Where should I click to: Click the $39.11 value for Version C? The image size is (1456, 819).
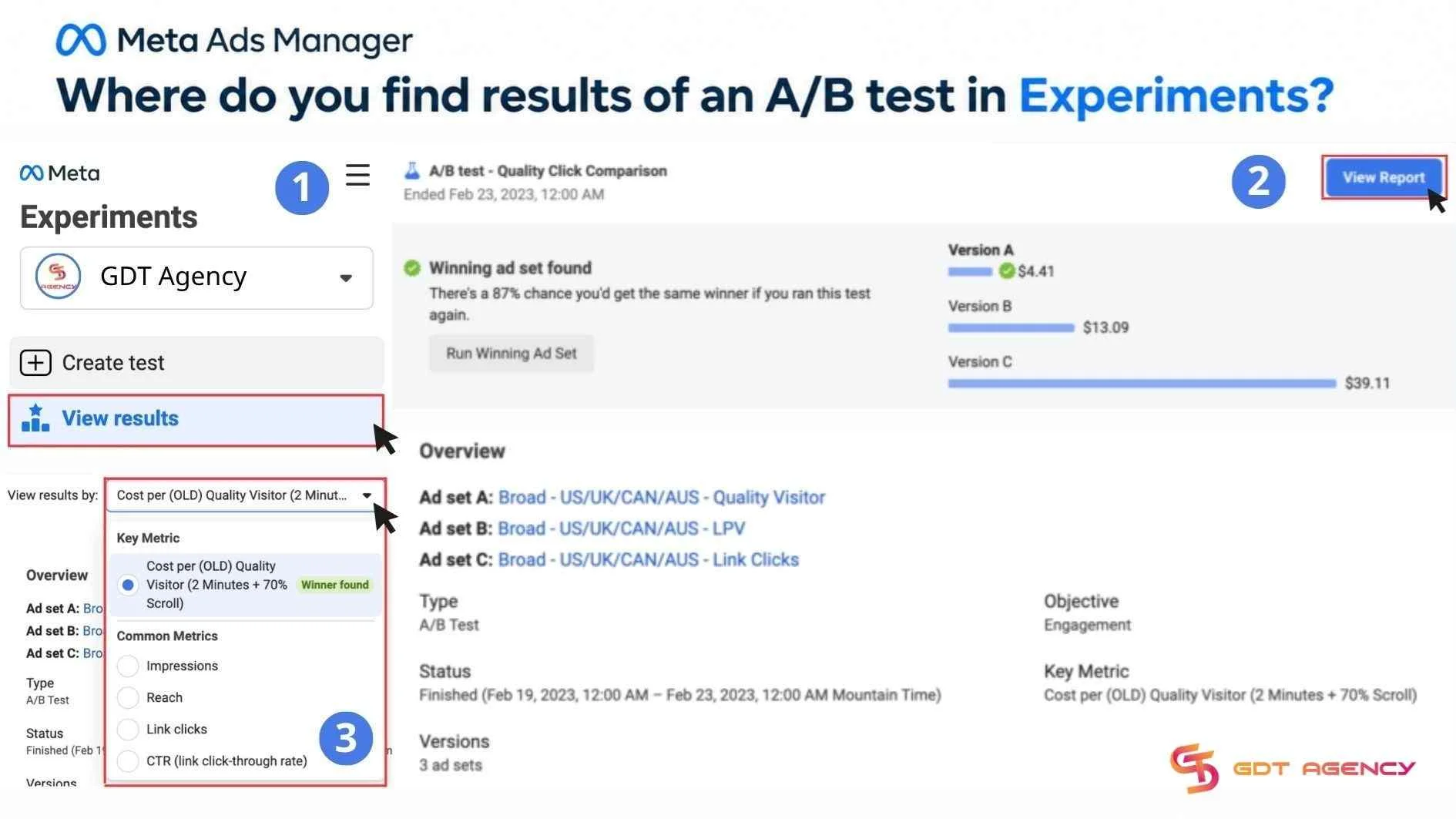[x=1367, y=383]
